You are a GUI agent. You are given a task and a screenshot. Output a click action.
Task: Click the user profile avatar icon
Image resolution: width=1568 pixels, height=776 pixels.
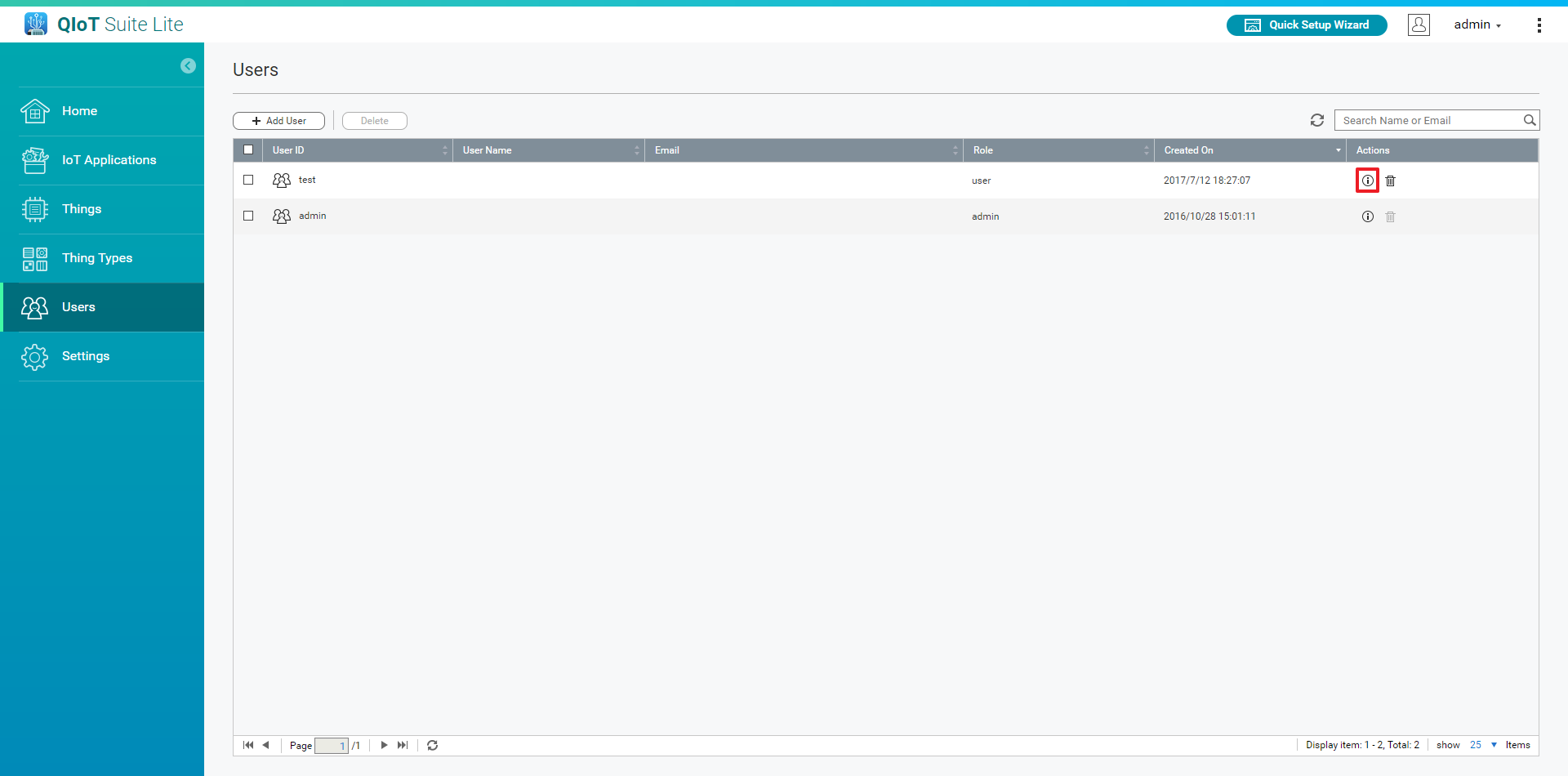click(x=1419, y=25)
